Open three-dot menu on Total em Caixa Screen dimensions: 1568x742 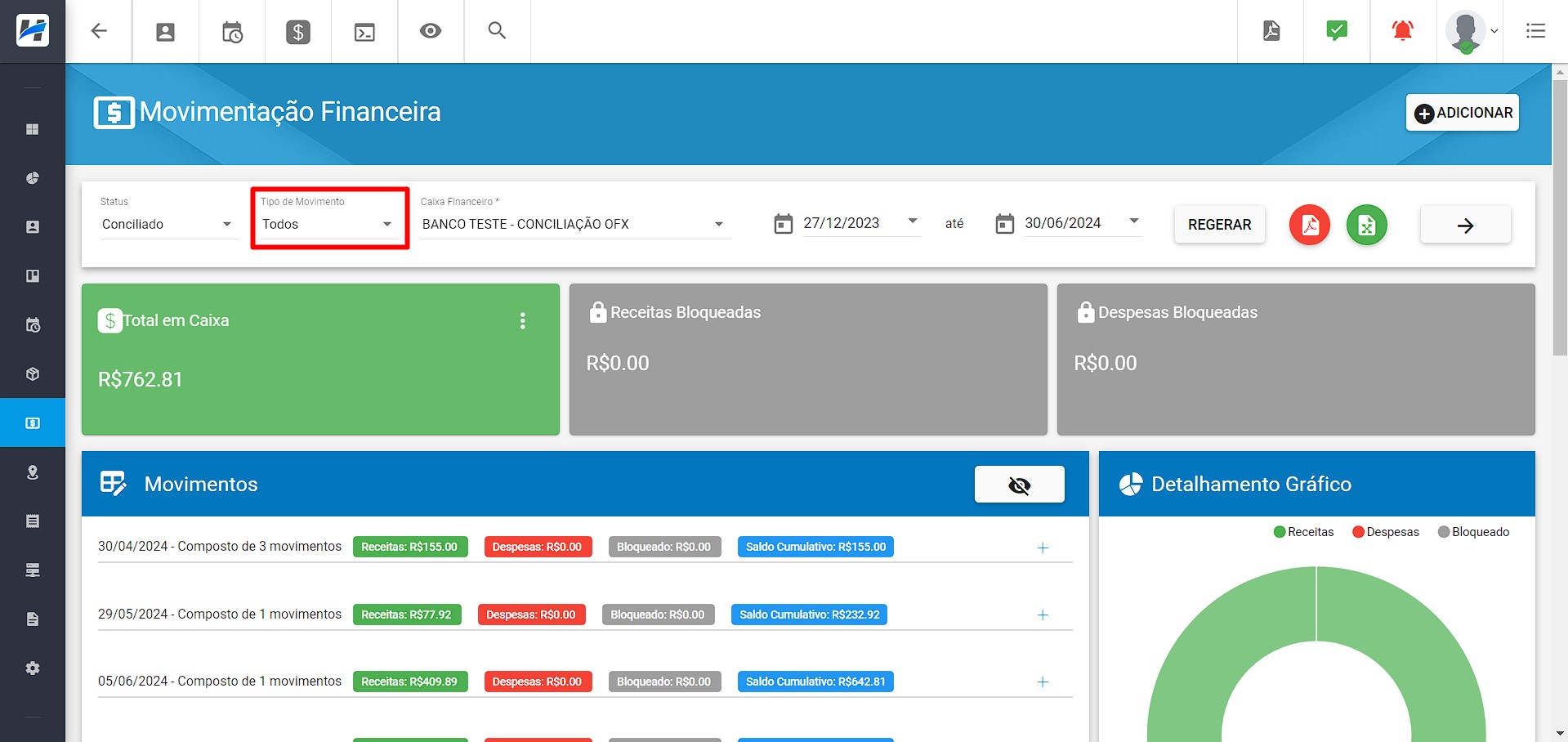coord(523,321)
